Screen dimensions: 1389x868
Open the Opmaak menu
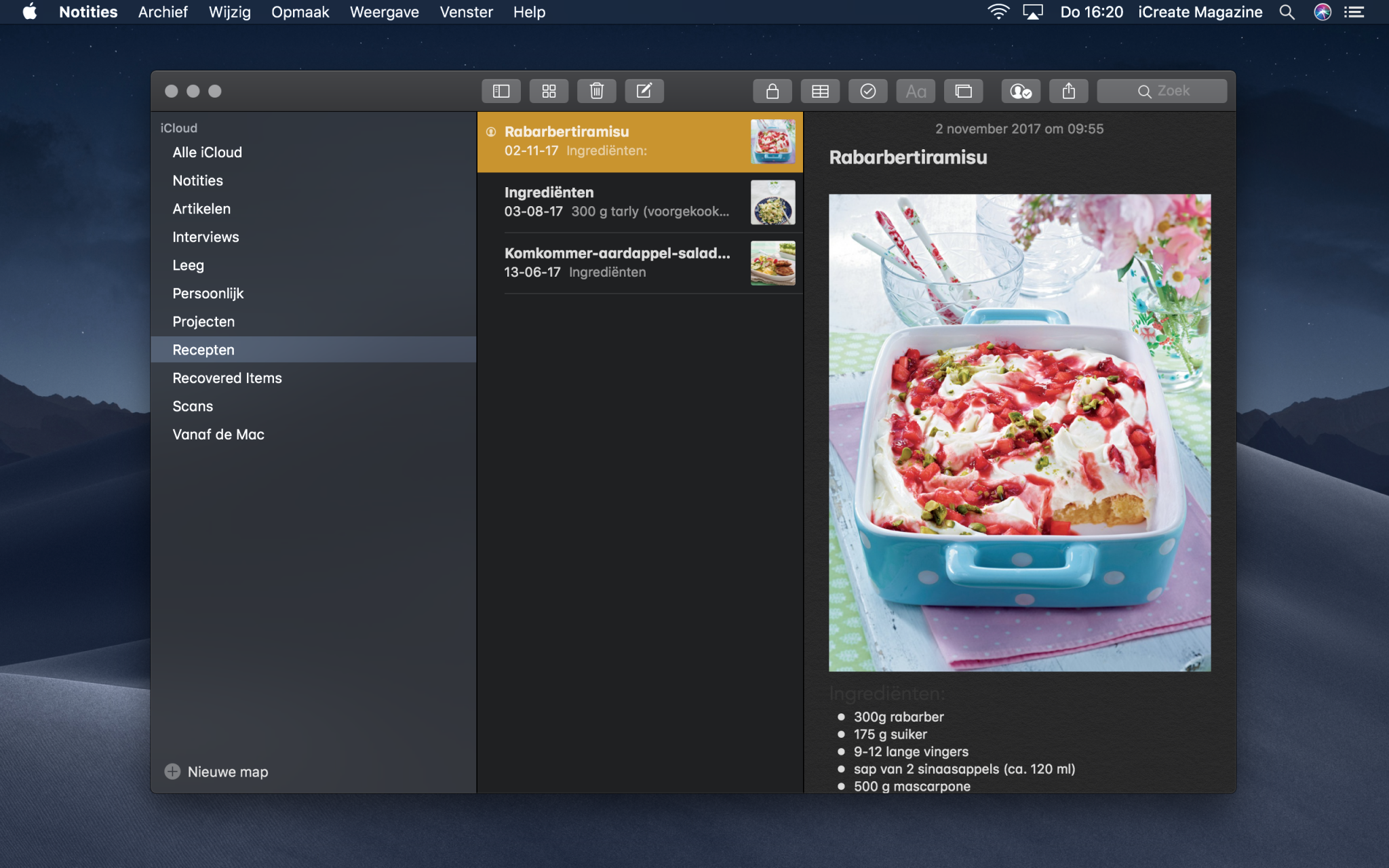[x=300, y=12]
